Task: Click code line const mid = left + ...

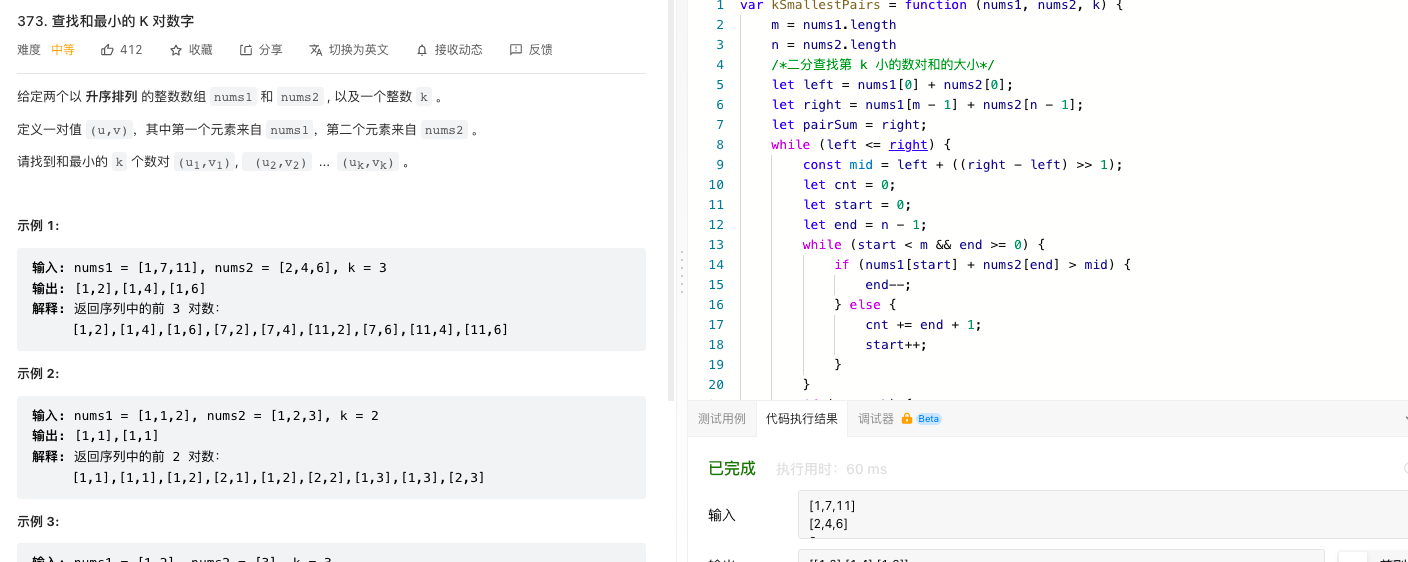Action: pyautogui.click(x=962, y=165)
